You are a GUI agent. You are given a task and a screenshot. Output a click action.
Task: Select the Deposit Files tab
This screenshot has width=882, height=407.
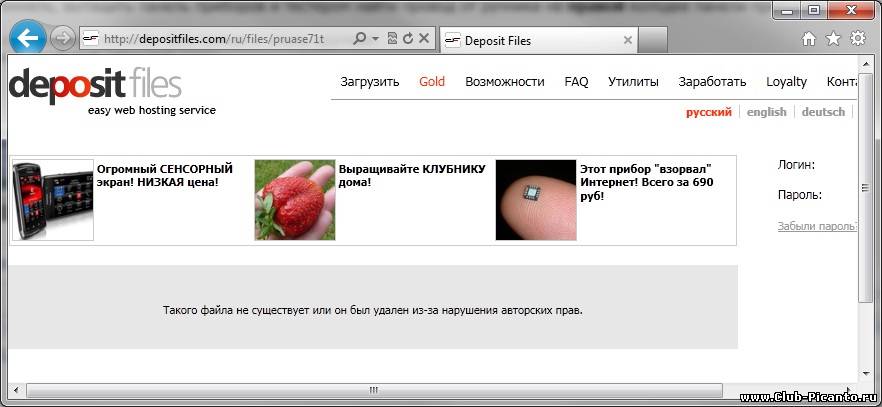point(538,40)
